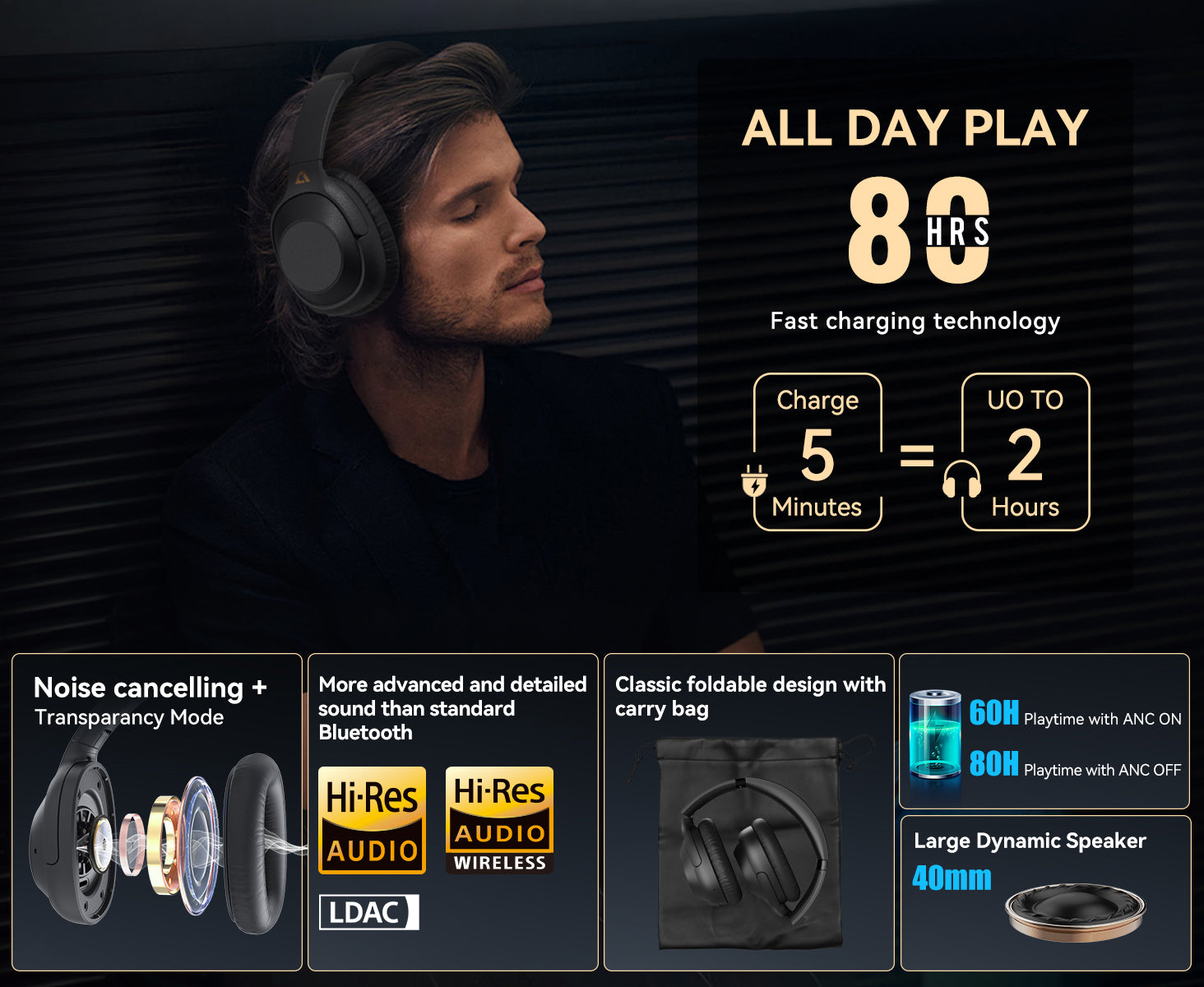The width and height of the screenshot is (1204, 987).
Task: Select the Noise cancelling + heading
Action: [x=150, y=688]
